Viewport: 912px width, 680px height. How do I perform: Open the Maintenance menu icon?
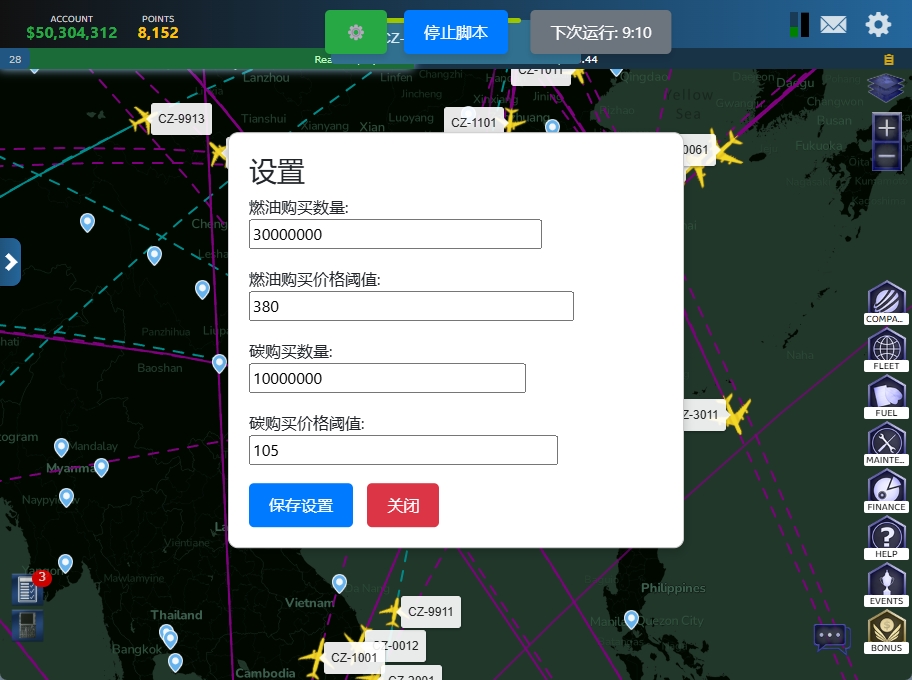[x=886, y=444]
